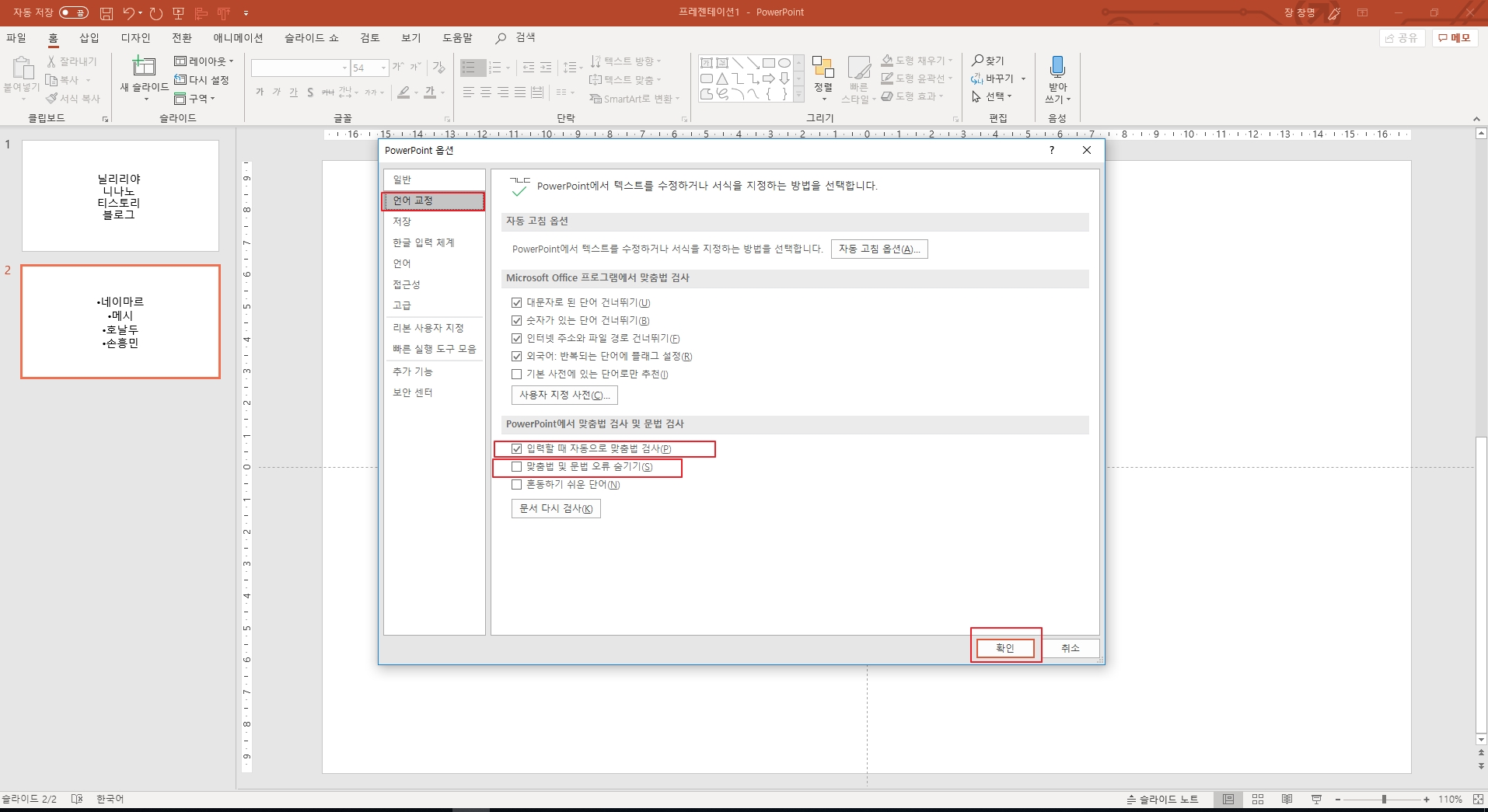Click the Shape Fill (도형 채우기) icon
This screenshot has width=1488, height=812.
(887, 61)
